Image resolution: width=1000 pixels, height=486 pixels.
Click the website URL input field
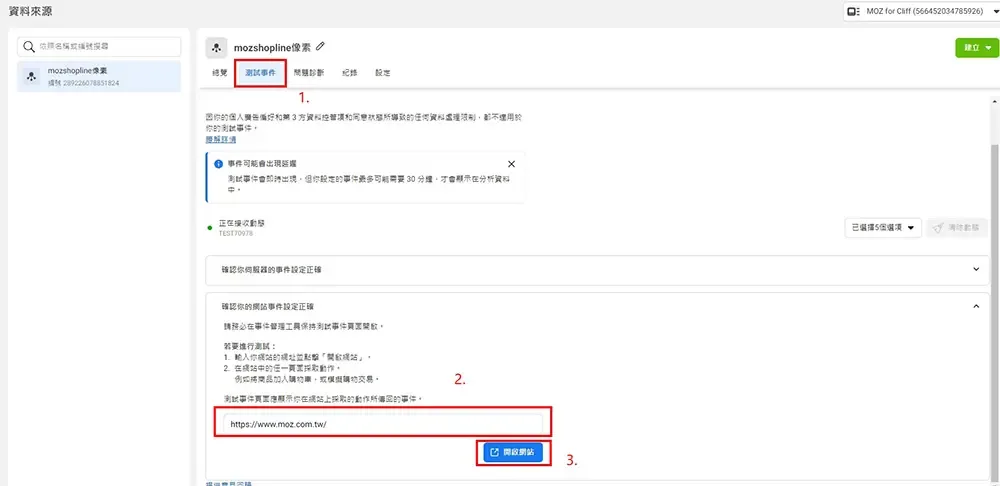[x=383, y=423]
